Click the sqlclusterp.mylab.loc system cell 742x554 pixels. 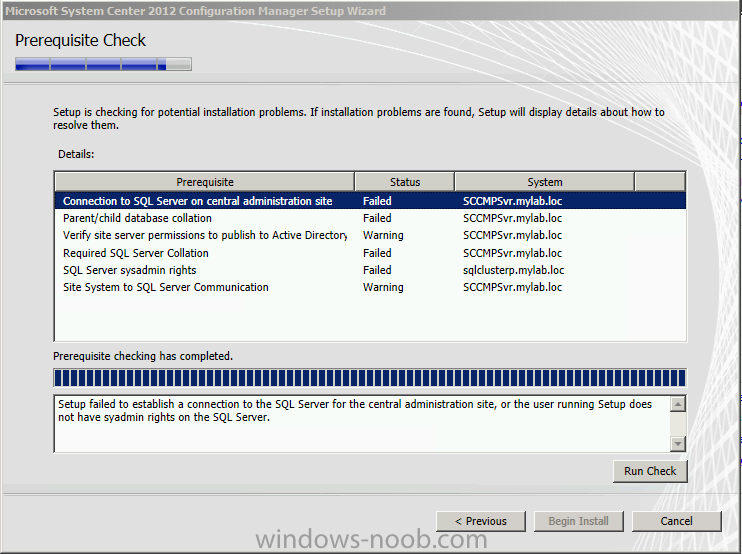[x=513, y=270]
